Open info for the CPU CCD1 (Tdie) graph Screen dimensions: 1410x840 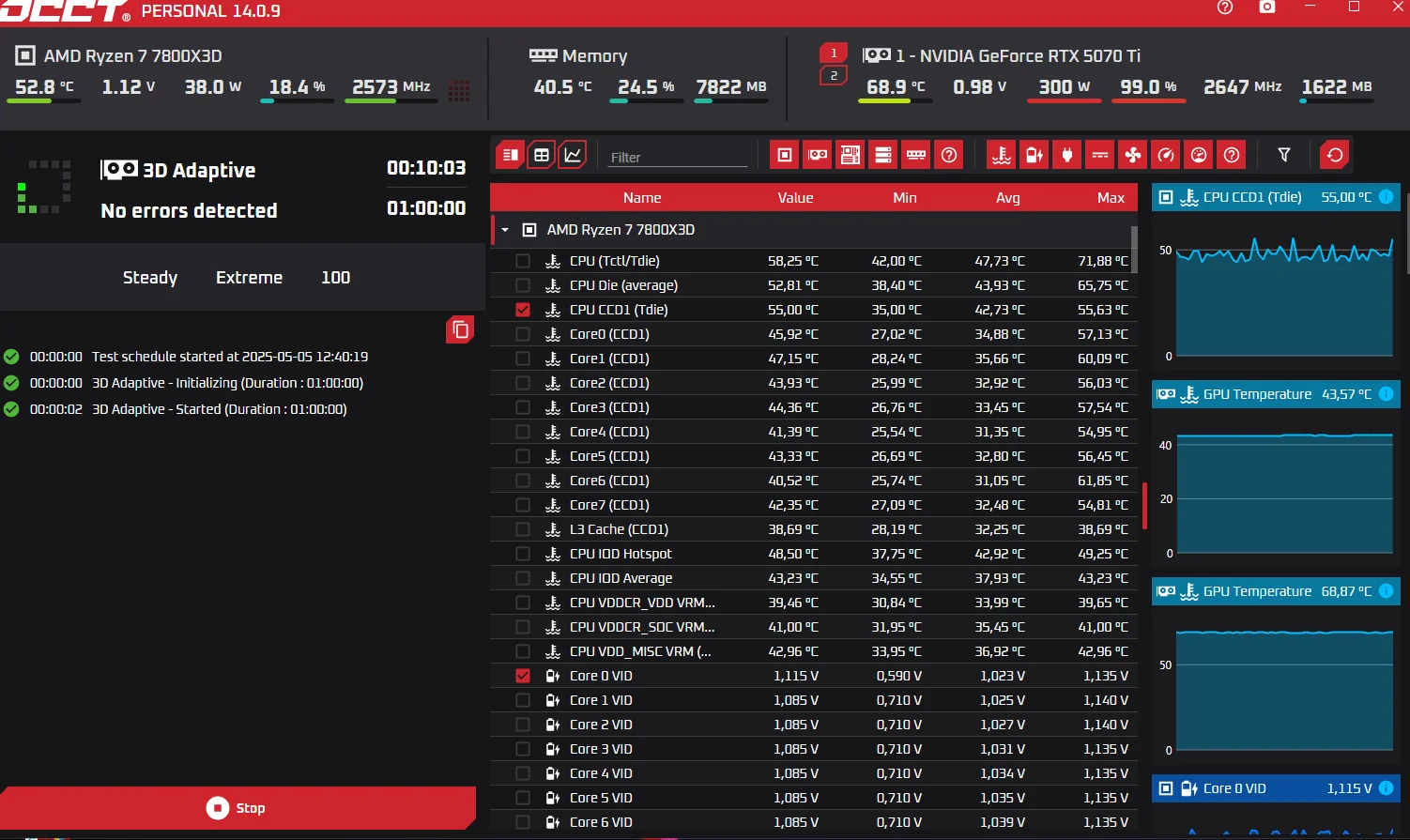coord(1386,197)
